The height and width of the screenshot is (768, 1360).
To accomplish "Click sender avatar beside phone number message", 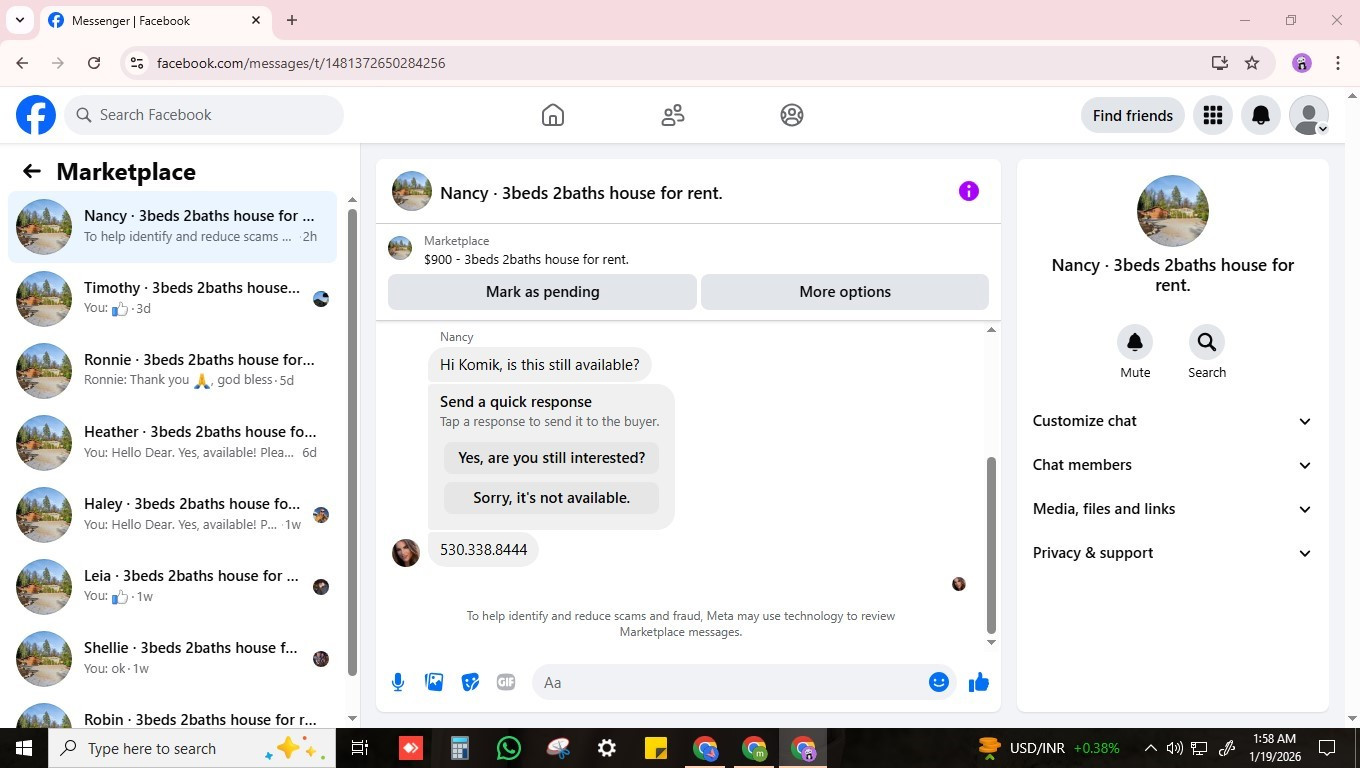I will point(406,553).
